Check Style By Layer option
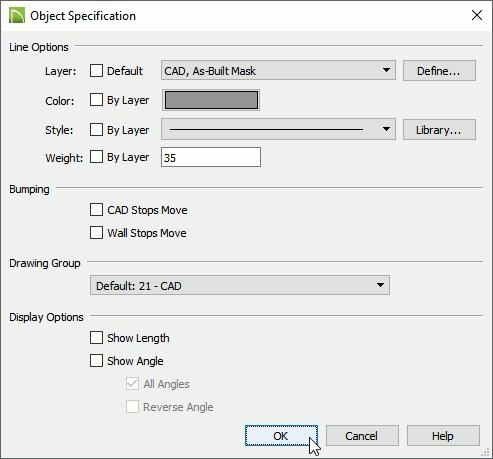Screen dimensions: 493x459 (96, 130)
